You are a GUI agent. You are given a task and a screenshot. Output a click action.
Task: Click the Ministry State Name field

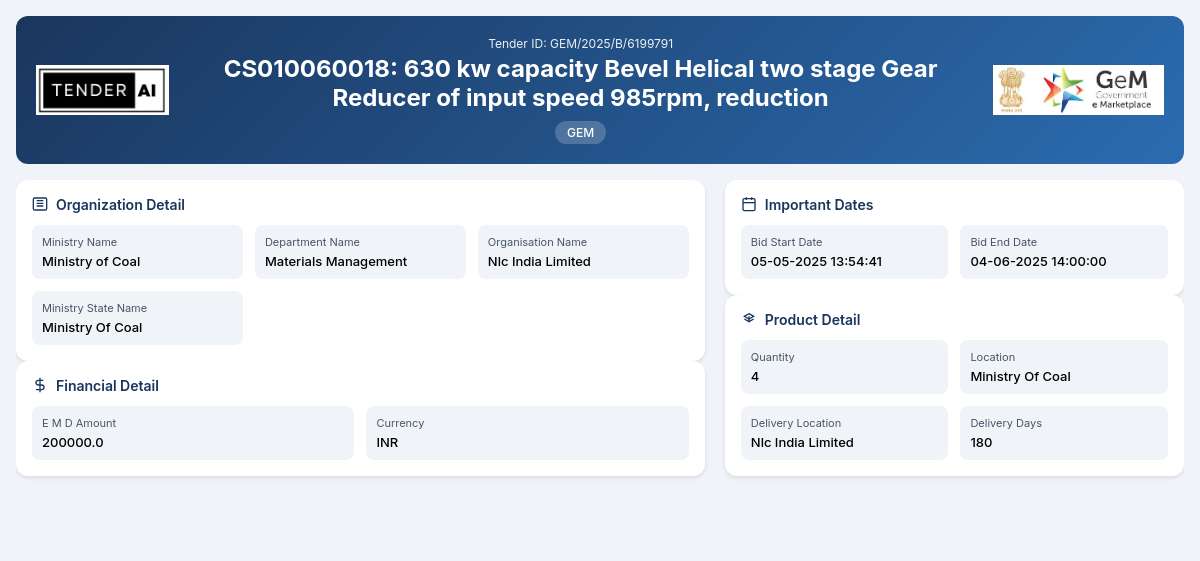pos(137,318)
